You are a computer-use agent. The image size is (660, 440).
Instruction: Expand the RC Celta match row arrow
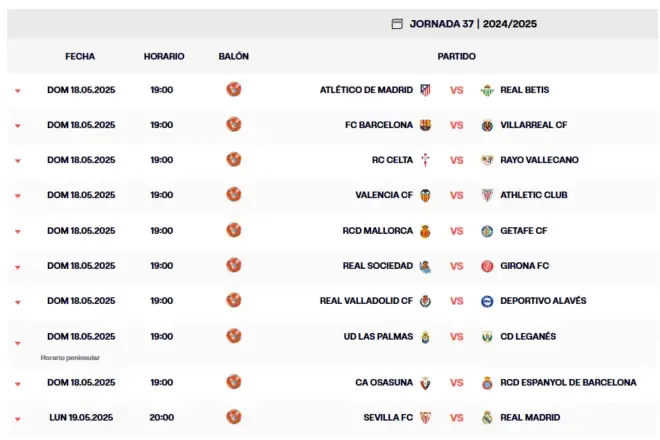click(18, 160)
